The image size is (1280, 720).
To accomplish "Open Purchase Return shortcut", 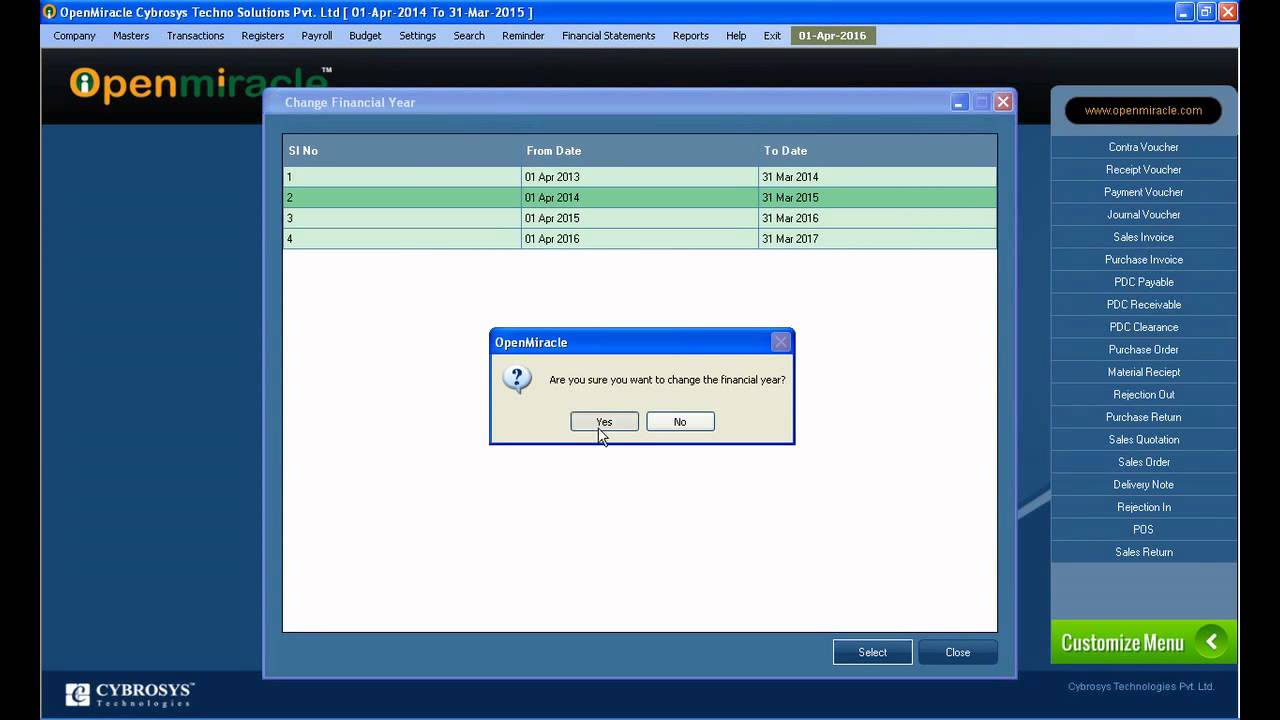I will point(1143,417).
